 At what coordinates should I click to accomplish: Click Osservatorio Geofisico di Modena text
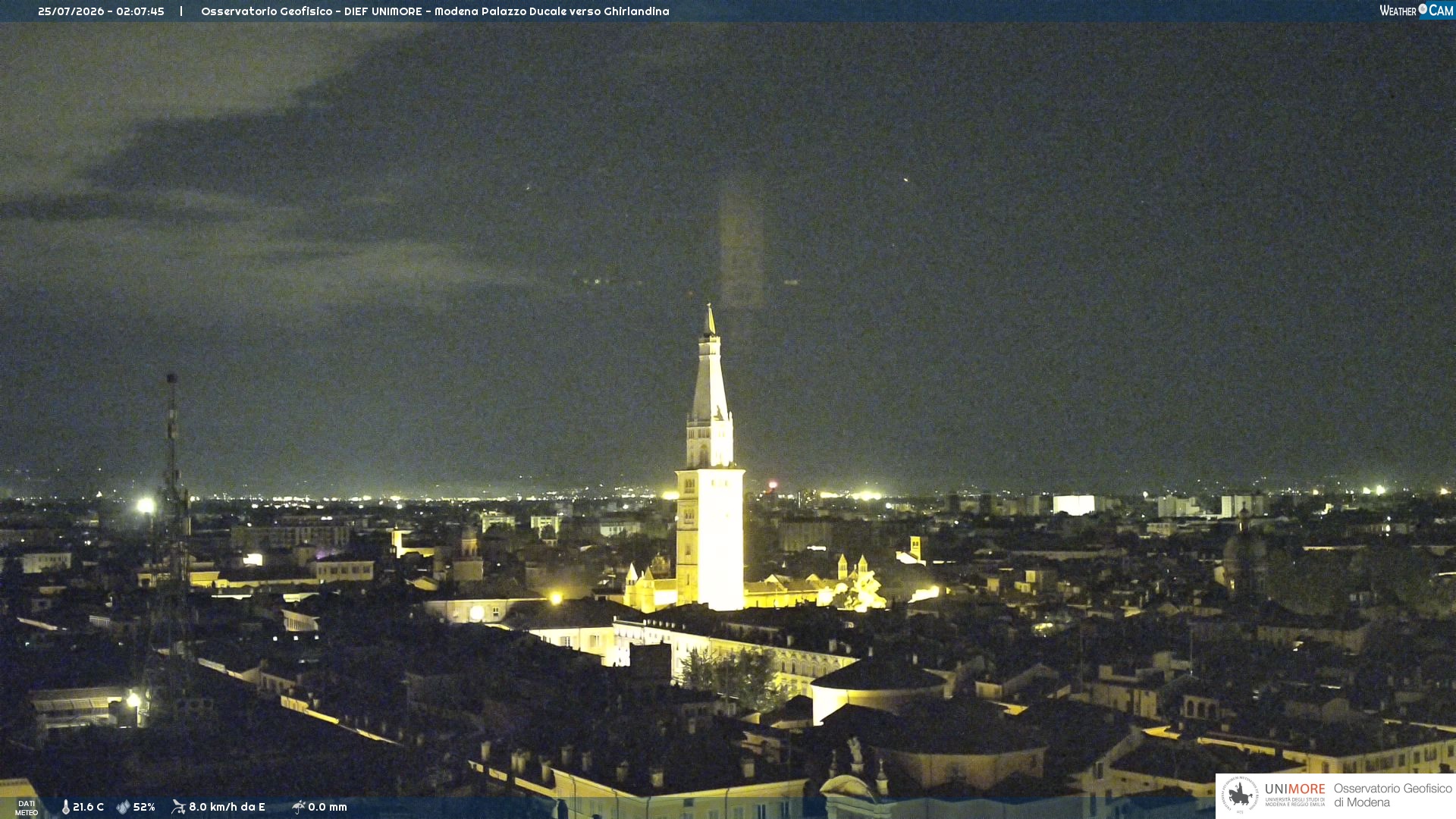point(1392,795)
